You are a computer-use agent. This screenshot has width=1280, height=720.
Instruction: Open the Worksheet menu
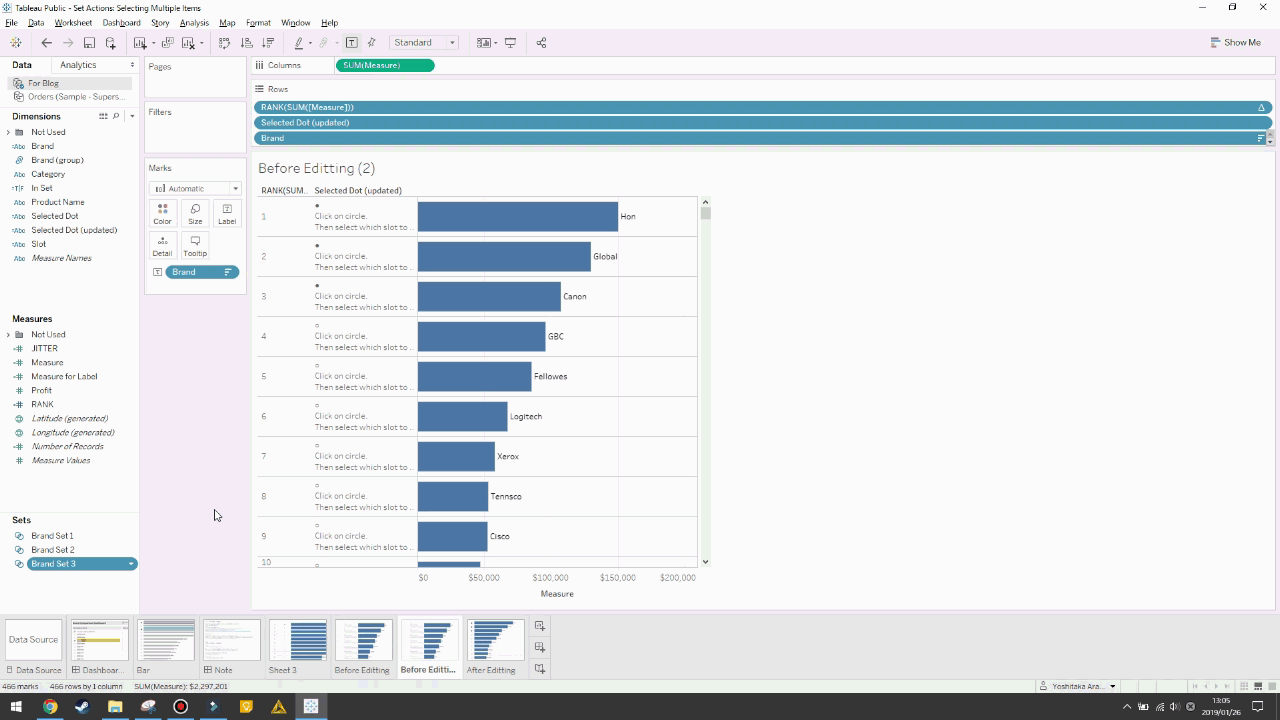[x=73, y=23]
